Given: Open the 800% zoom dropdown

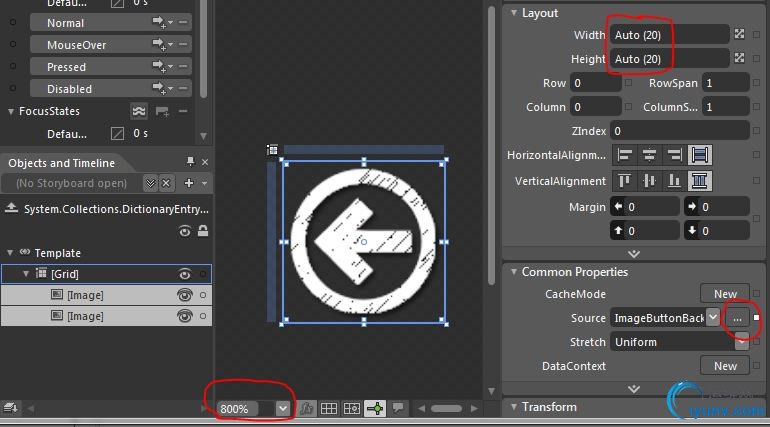Looking at the screenshot, I should pyautogui.click(x=283, y=408).
